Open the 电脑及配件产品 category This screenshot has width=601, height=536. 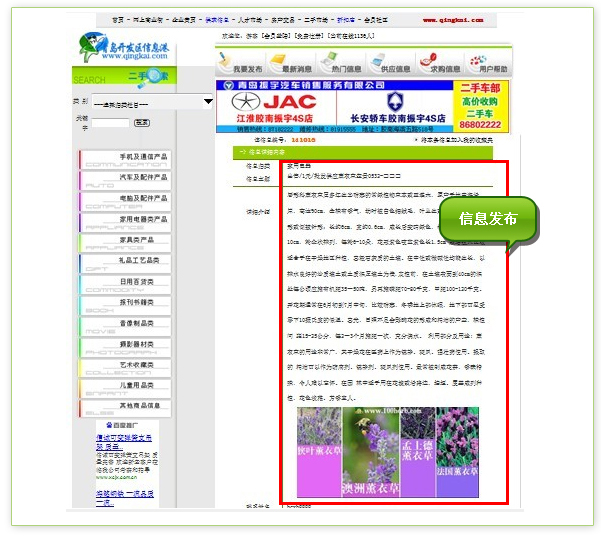click(125, 201)
